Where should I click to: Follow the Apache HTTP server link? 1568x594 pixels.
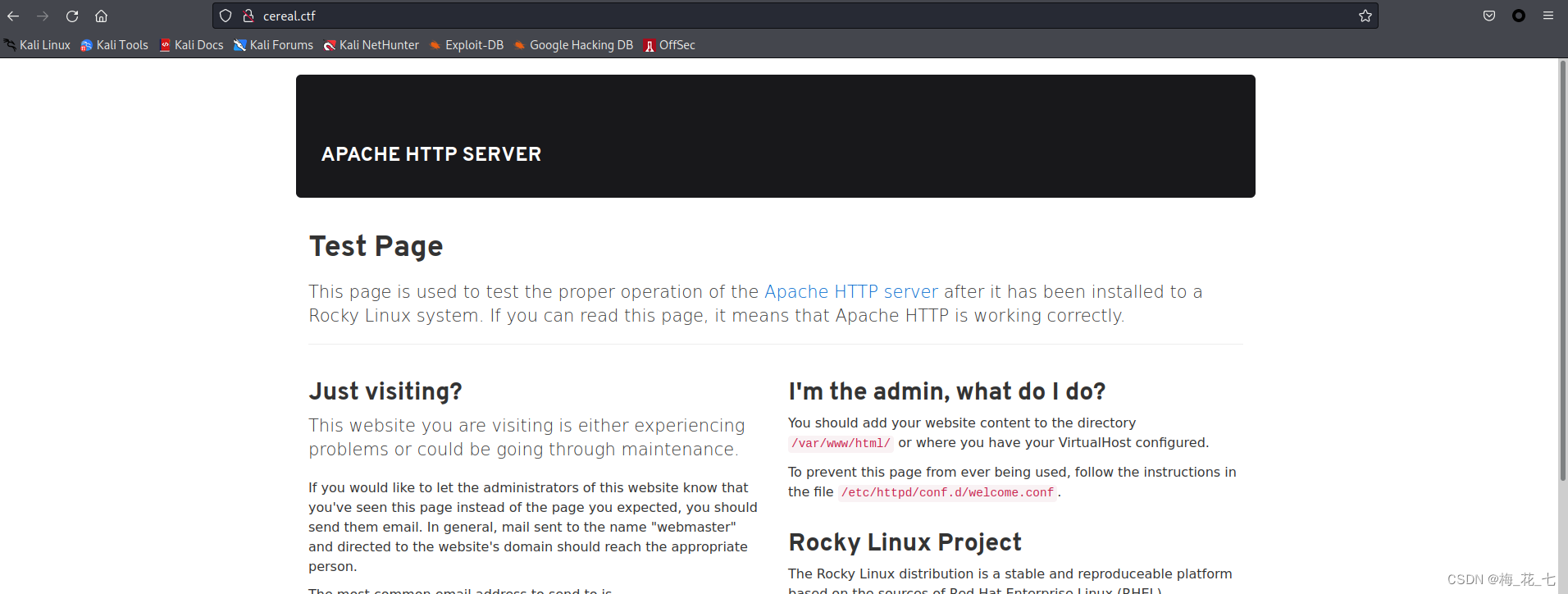point(851,291)
